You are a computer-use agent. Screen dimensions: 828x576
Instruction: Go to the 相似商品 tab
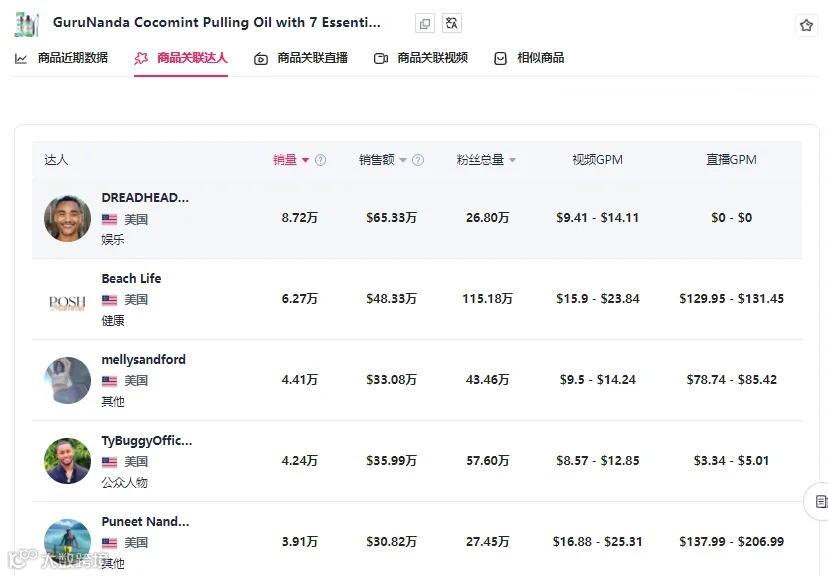pos(529,58)
